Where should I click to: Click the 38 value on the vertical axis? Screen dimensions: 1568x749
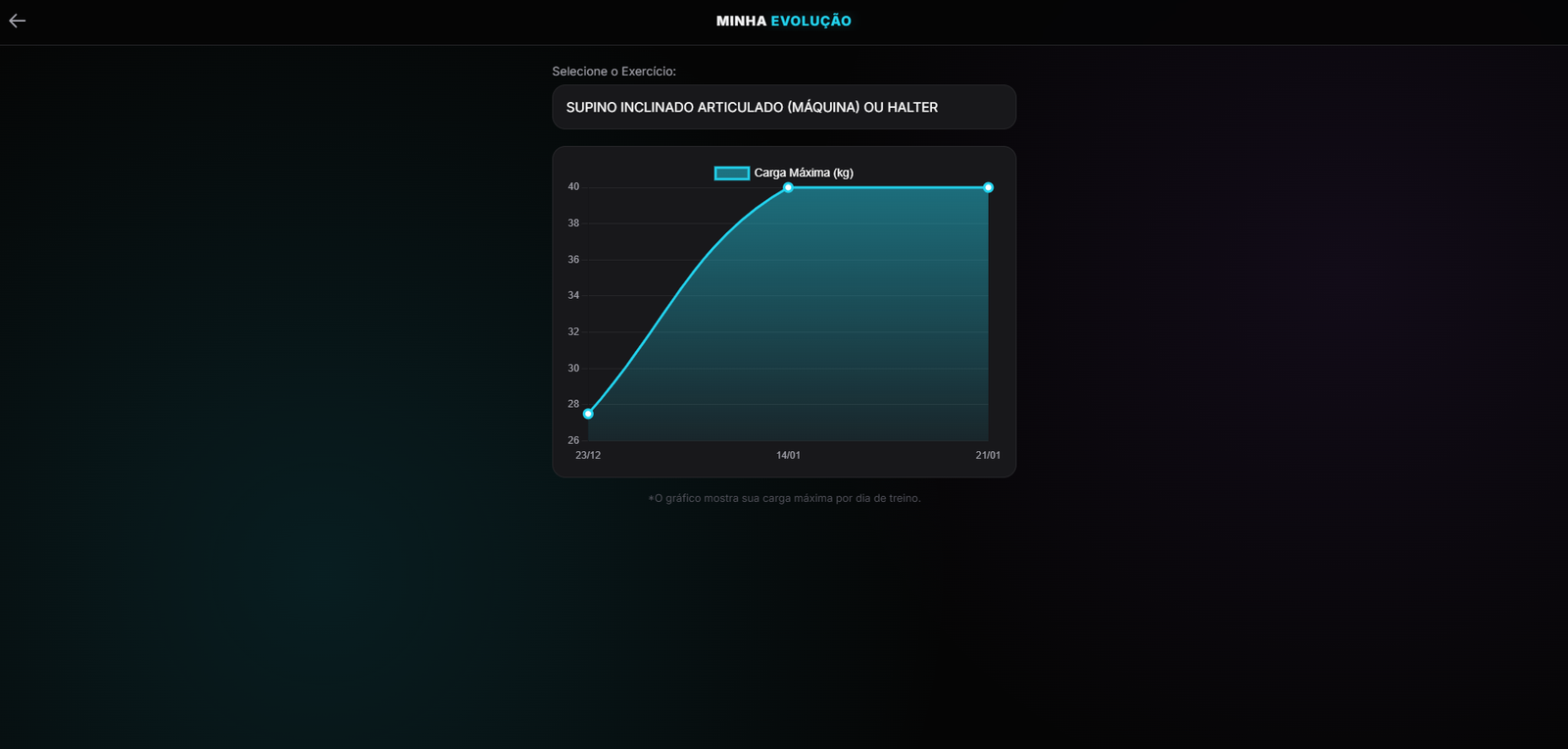click(x=573, y=224)
